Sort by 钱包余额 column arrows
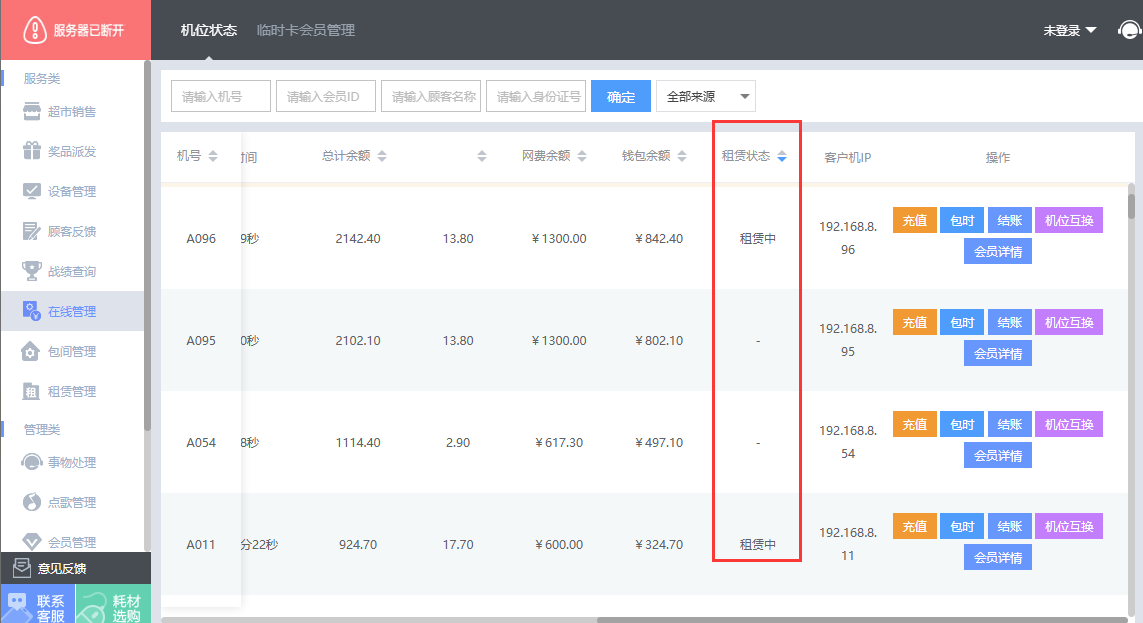 (x=682, y=156)
